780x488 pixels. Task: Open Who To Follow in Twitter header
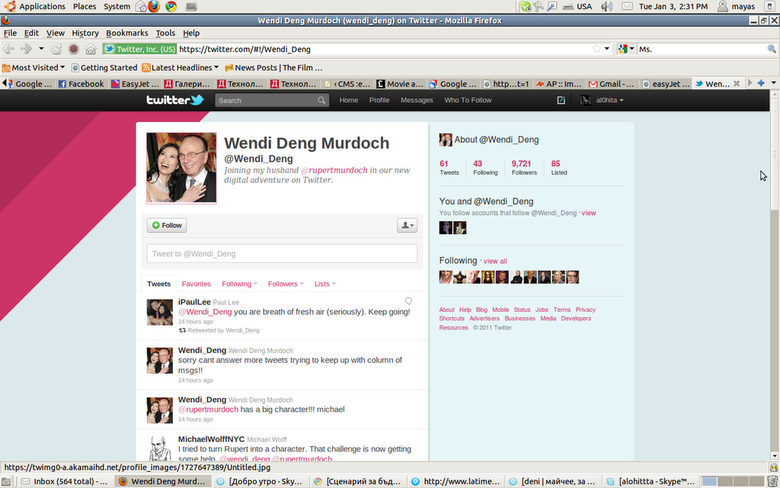click(468, 100)
